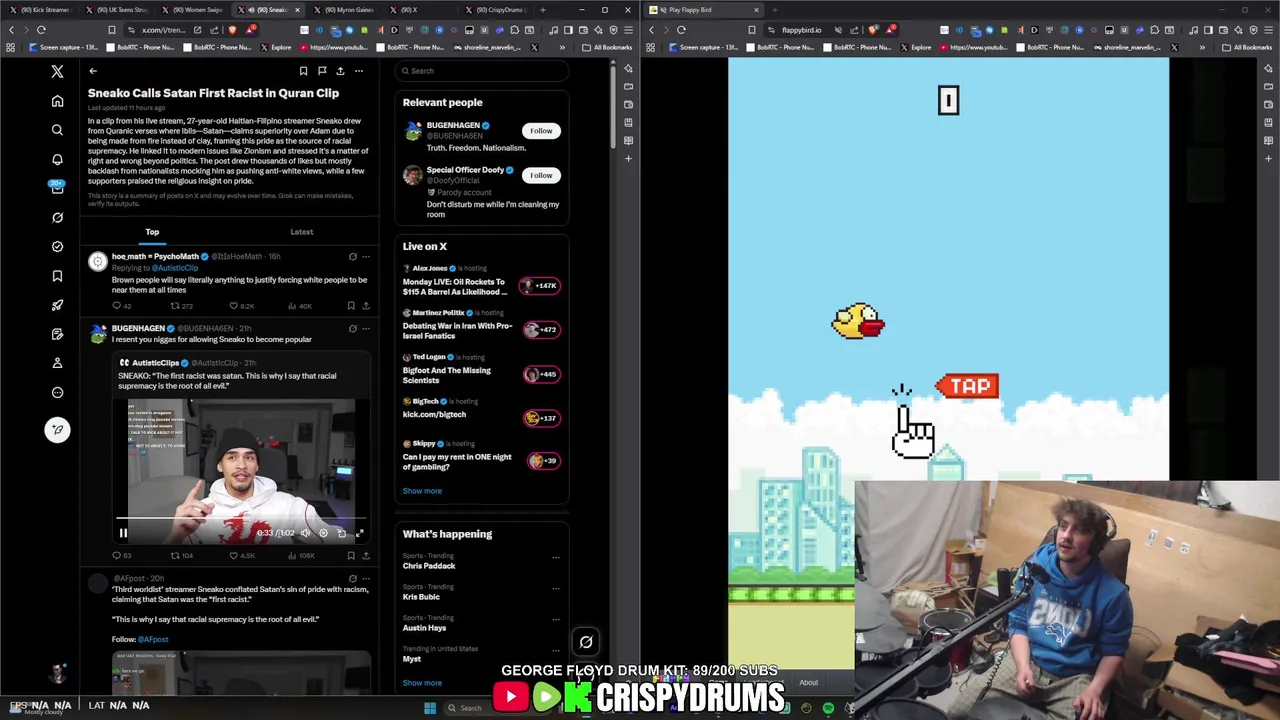Open Bookmarks in the X sidebar

(57, 276)
